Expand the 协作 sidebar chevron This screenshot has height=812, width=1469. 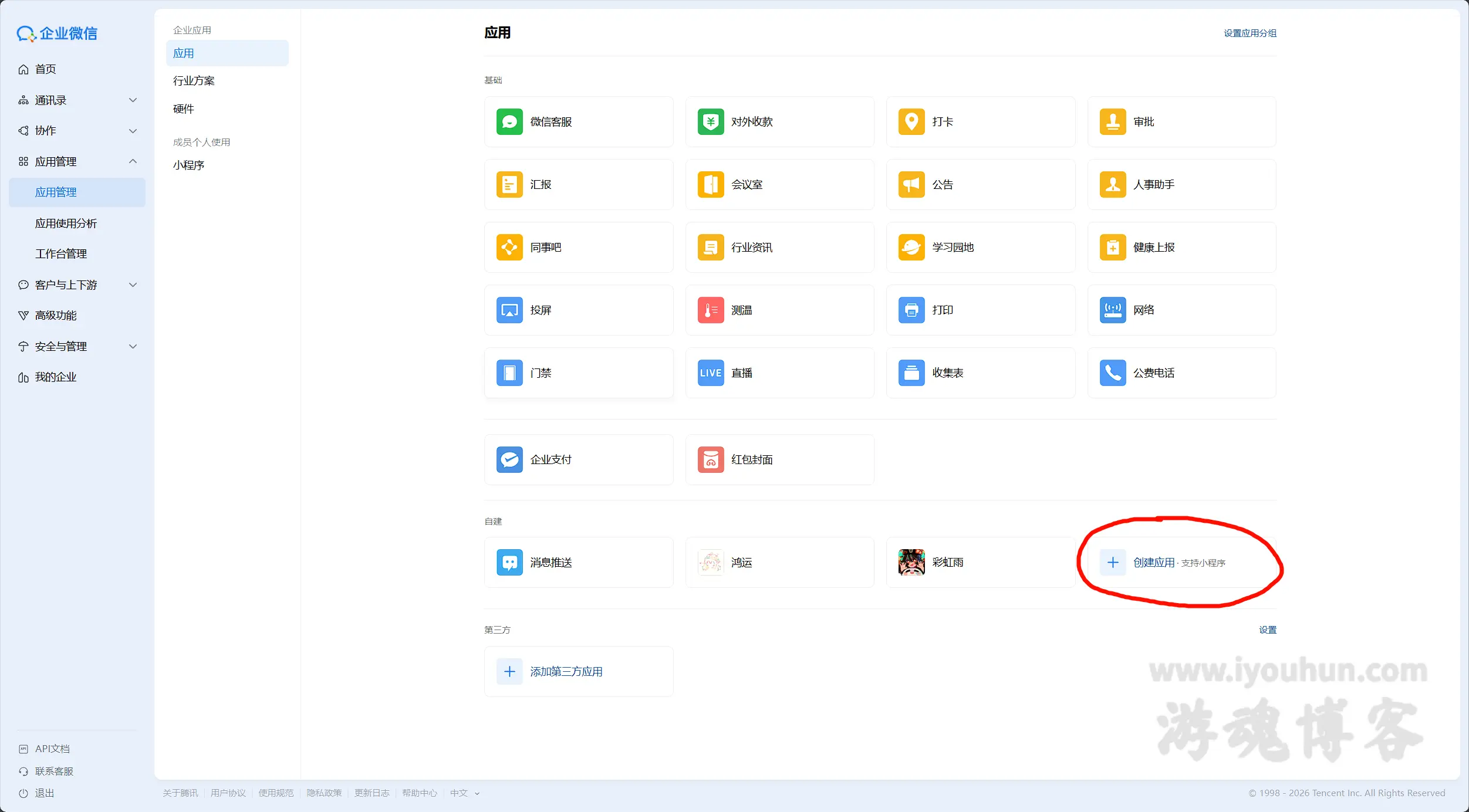(x=133, y=131)
